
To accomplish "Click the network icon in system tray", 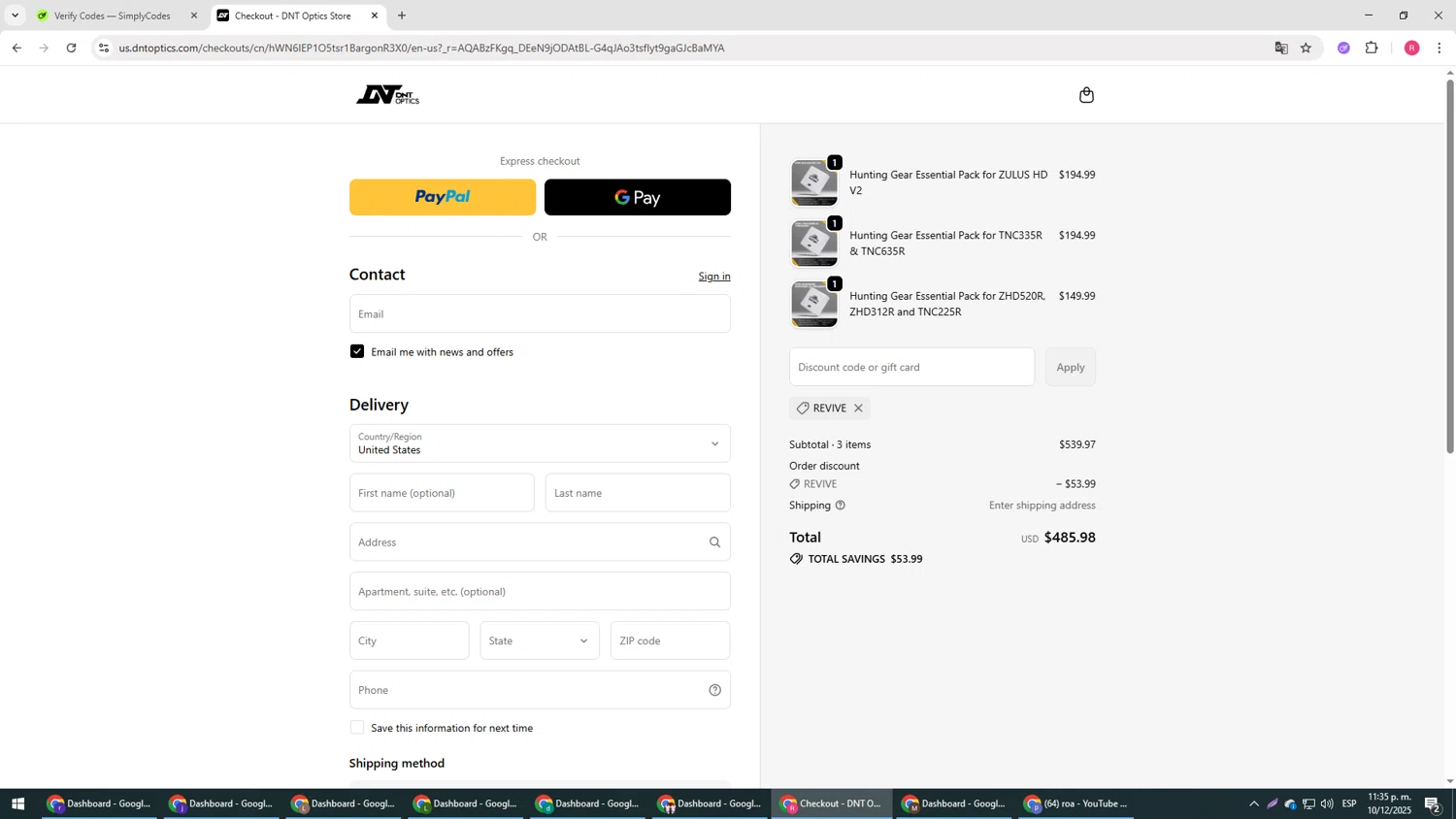I will point(1308,803).
